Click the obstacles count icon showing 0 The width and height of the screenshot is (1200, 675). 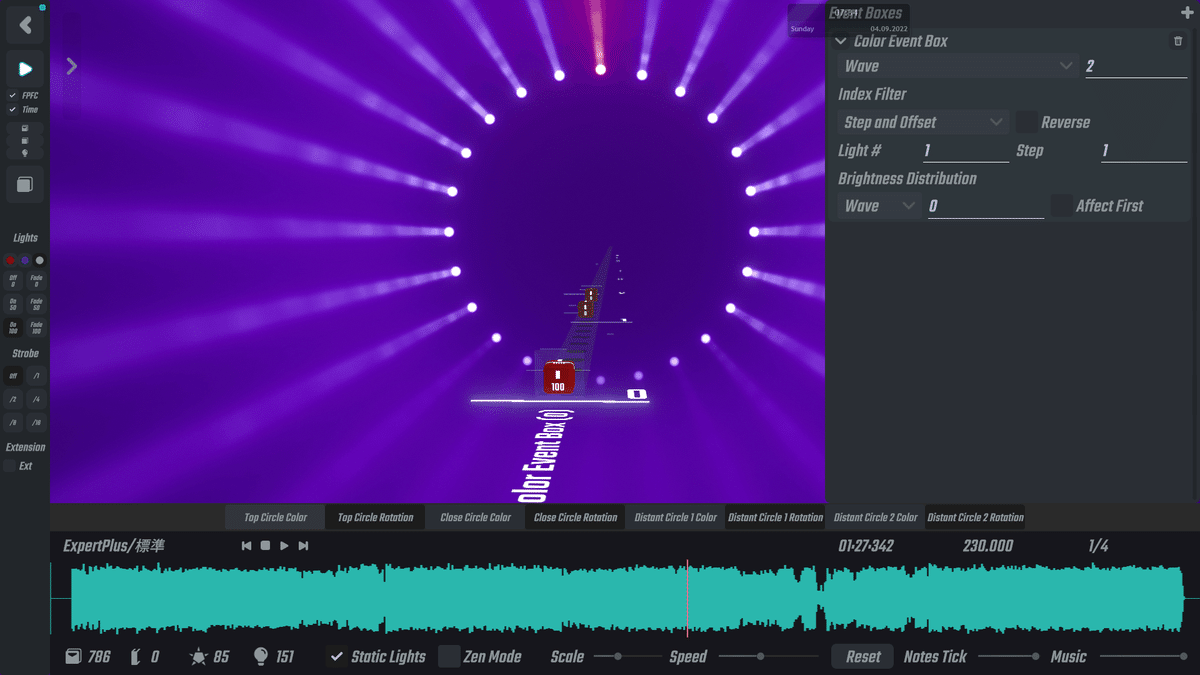(136, 657)
